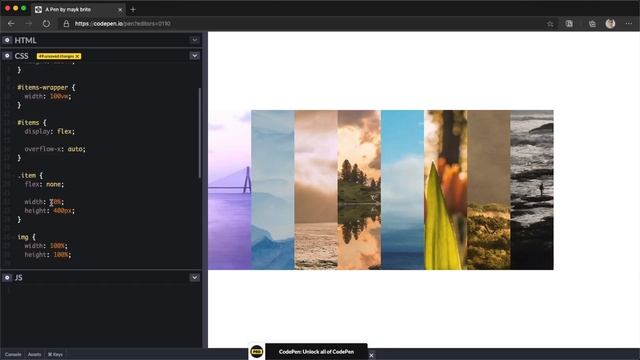Click the 'JS' panel title
The image size is (640, 360).
pyautogui.click(x=18, y=278)
